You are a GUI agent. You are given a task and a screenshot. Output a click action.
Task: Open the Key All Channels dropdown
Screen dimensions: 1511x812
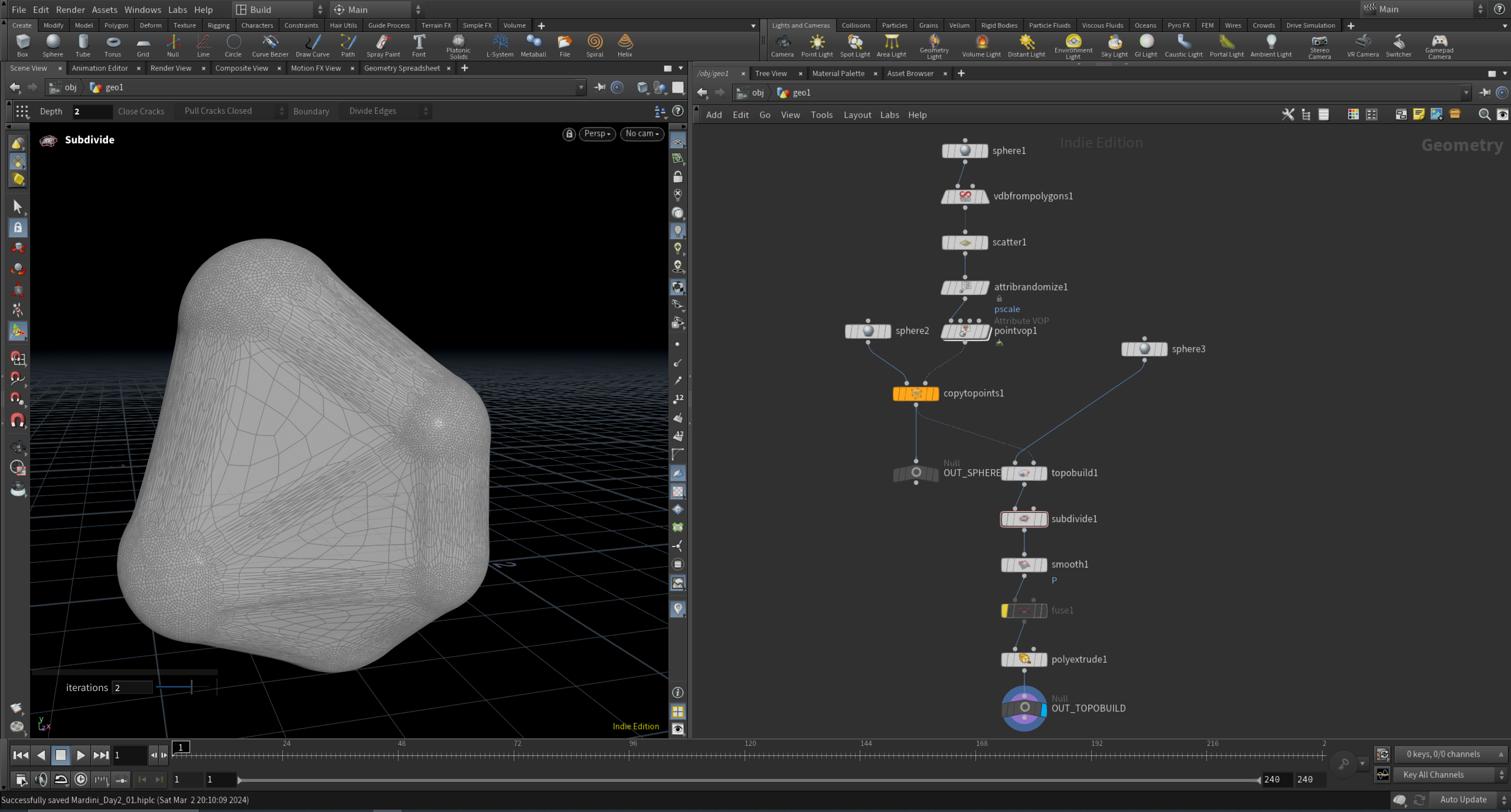[x=1451, y=775]
